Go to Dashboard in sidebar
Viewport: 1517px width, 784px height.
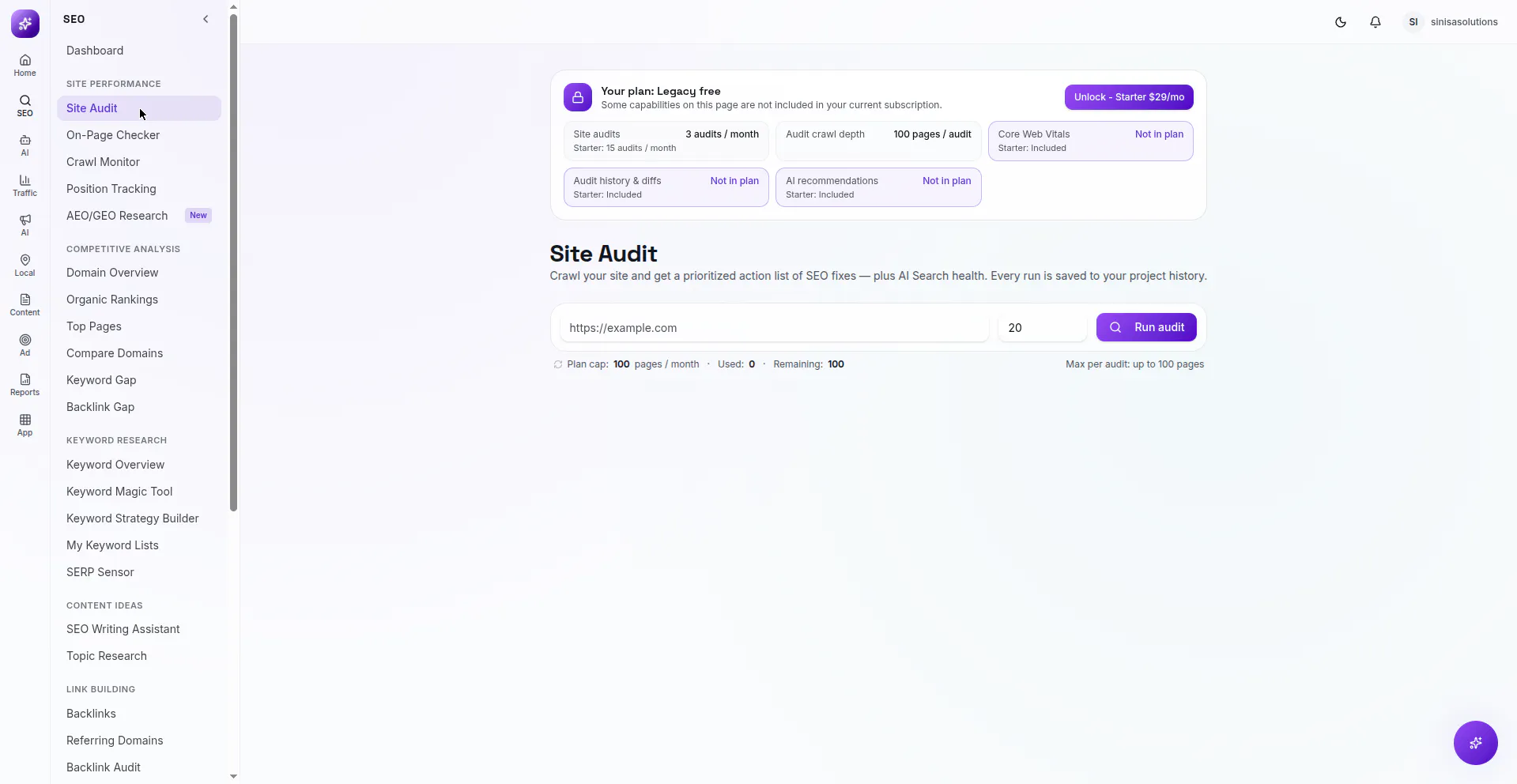[x=139, y=51]
